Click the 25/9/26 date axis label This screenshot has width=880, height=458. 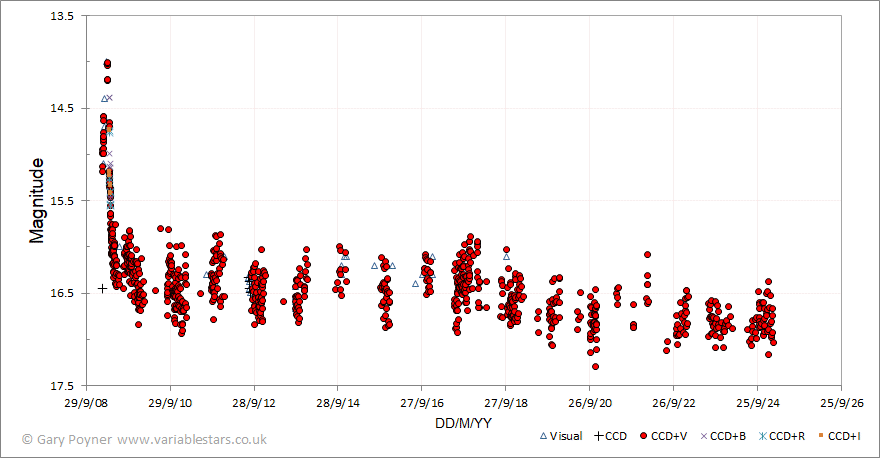841,403
